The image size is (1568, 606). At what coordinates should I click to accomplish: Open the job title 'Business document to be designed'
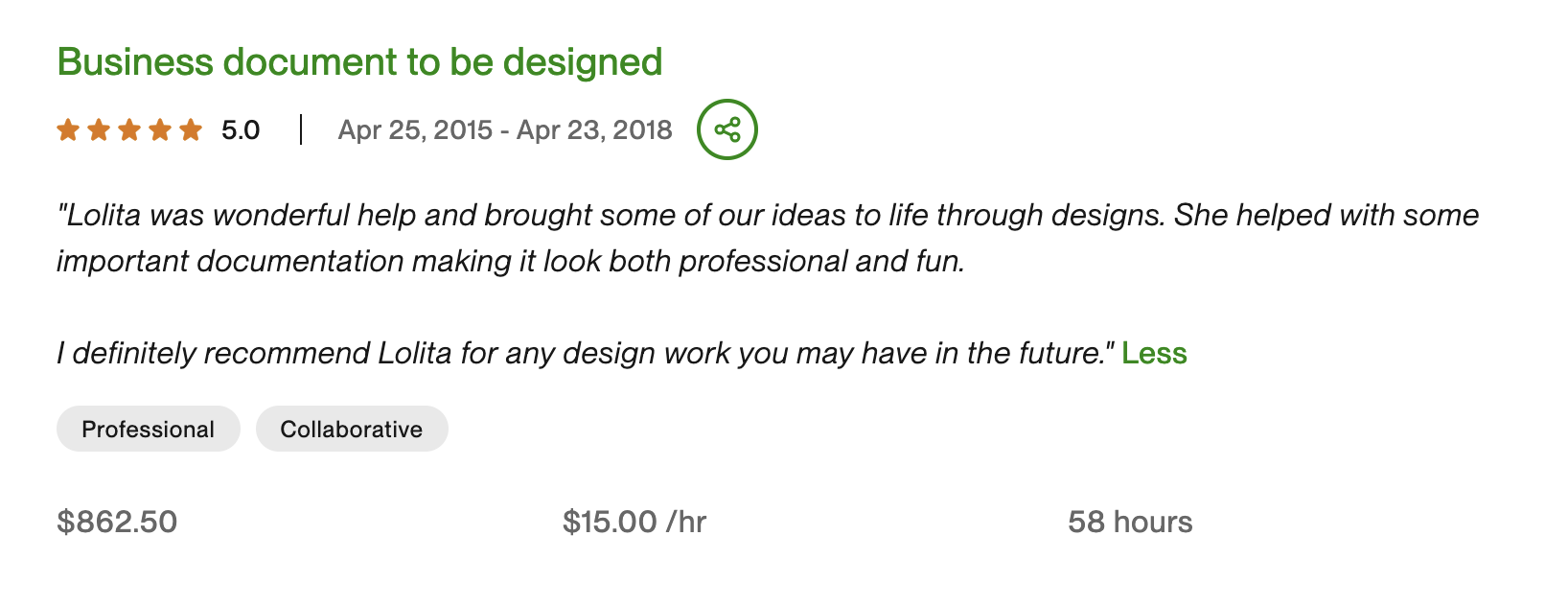pos(358,60)
